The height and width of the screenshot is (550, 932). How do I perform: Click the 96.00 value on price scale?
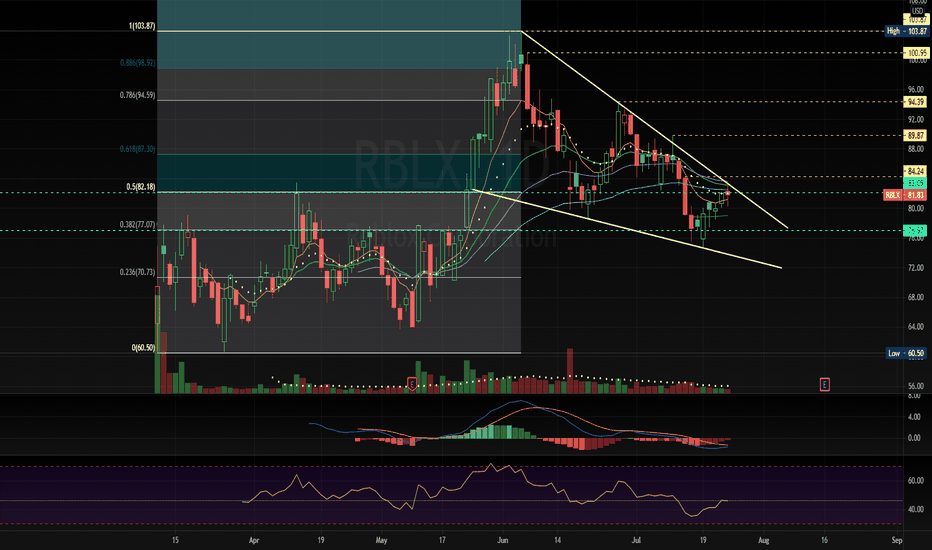pos(916,90)
